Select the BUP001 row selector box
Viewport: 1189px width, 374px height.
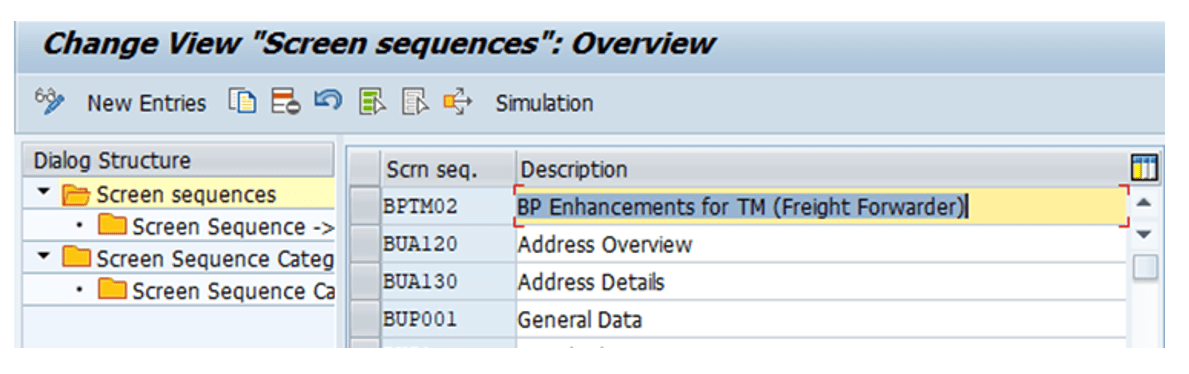click(365, 319)
